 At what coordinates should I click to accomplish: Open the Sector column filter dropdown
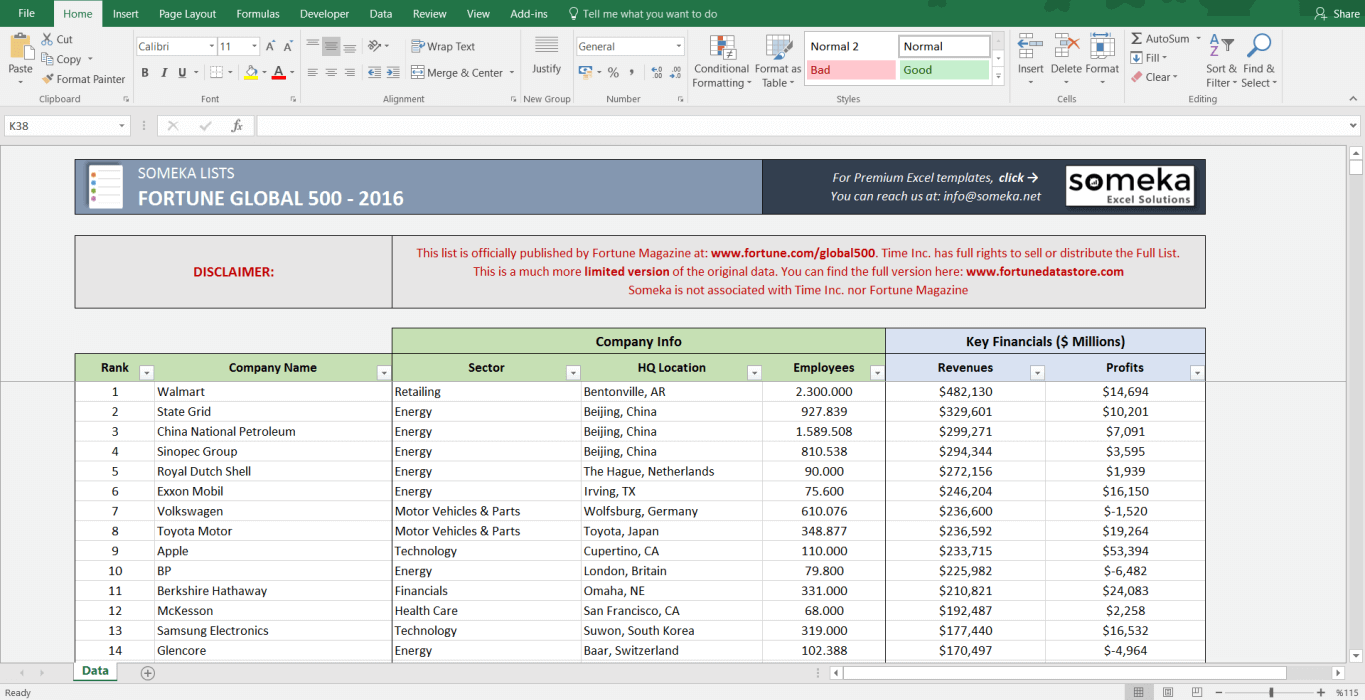[573, 373]
